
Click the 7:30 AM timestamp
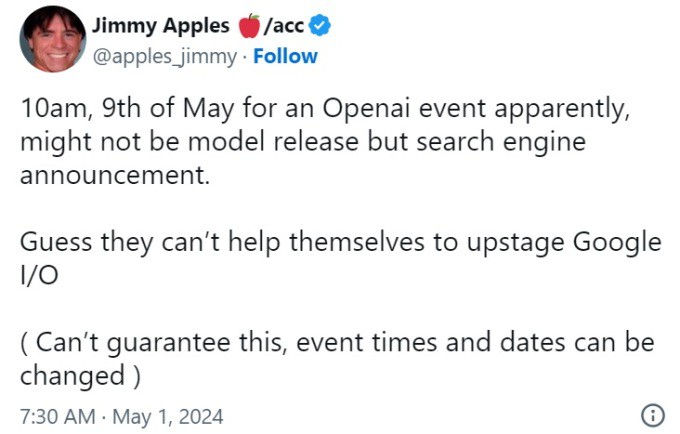[x=58, y=417]
